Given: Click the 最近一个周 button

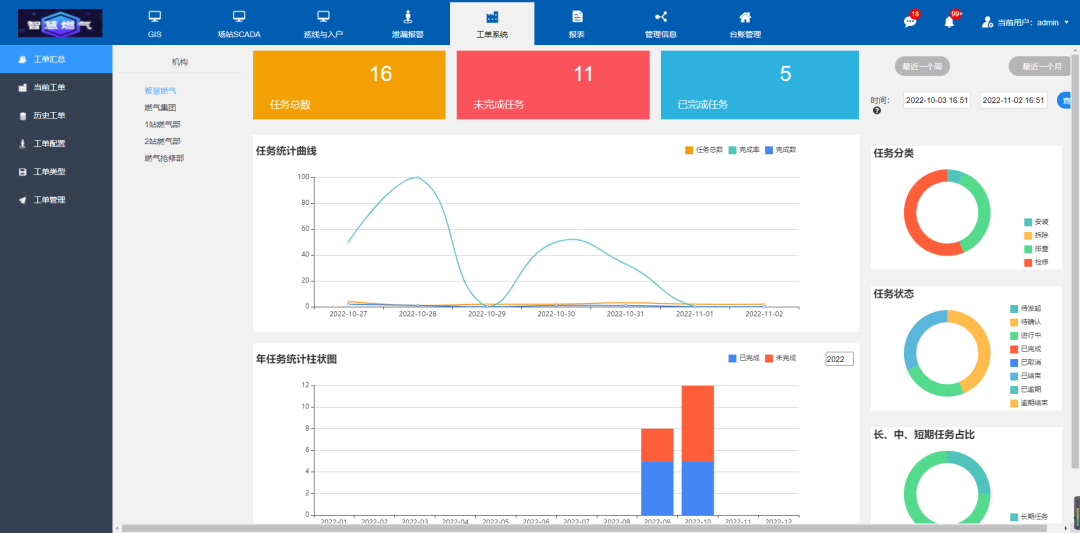Looking at the screenshot, I should point(922,67).
